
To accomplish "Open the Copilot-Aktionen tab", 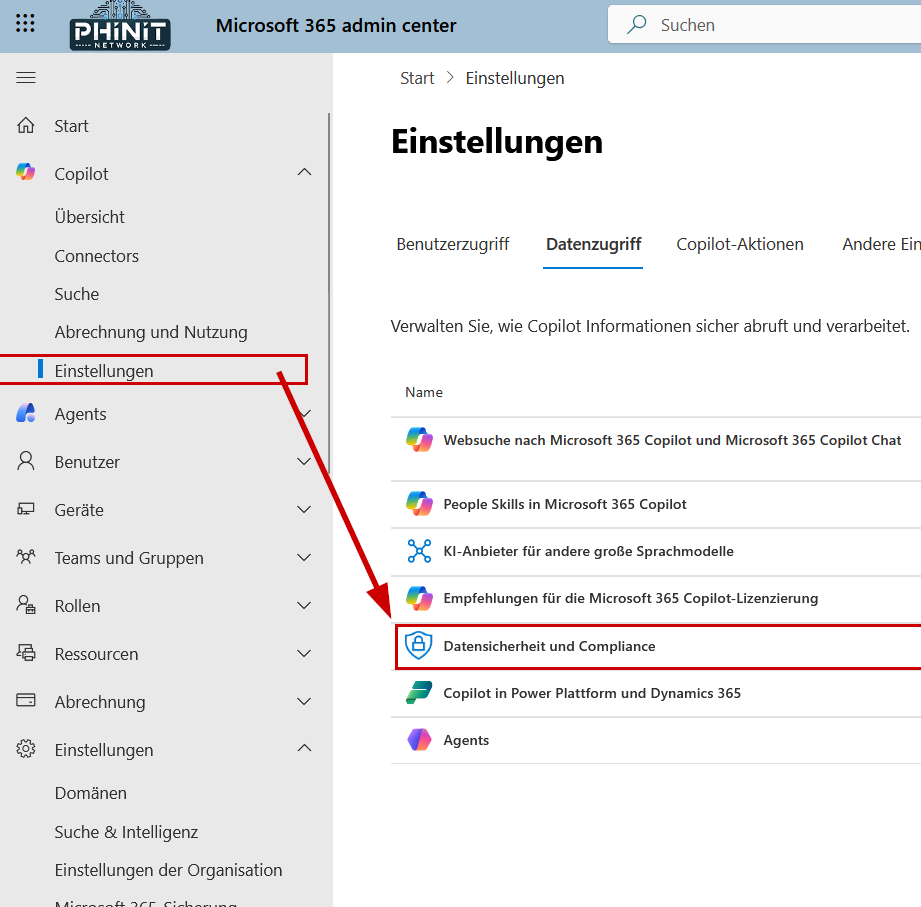I will point(740,243).
